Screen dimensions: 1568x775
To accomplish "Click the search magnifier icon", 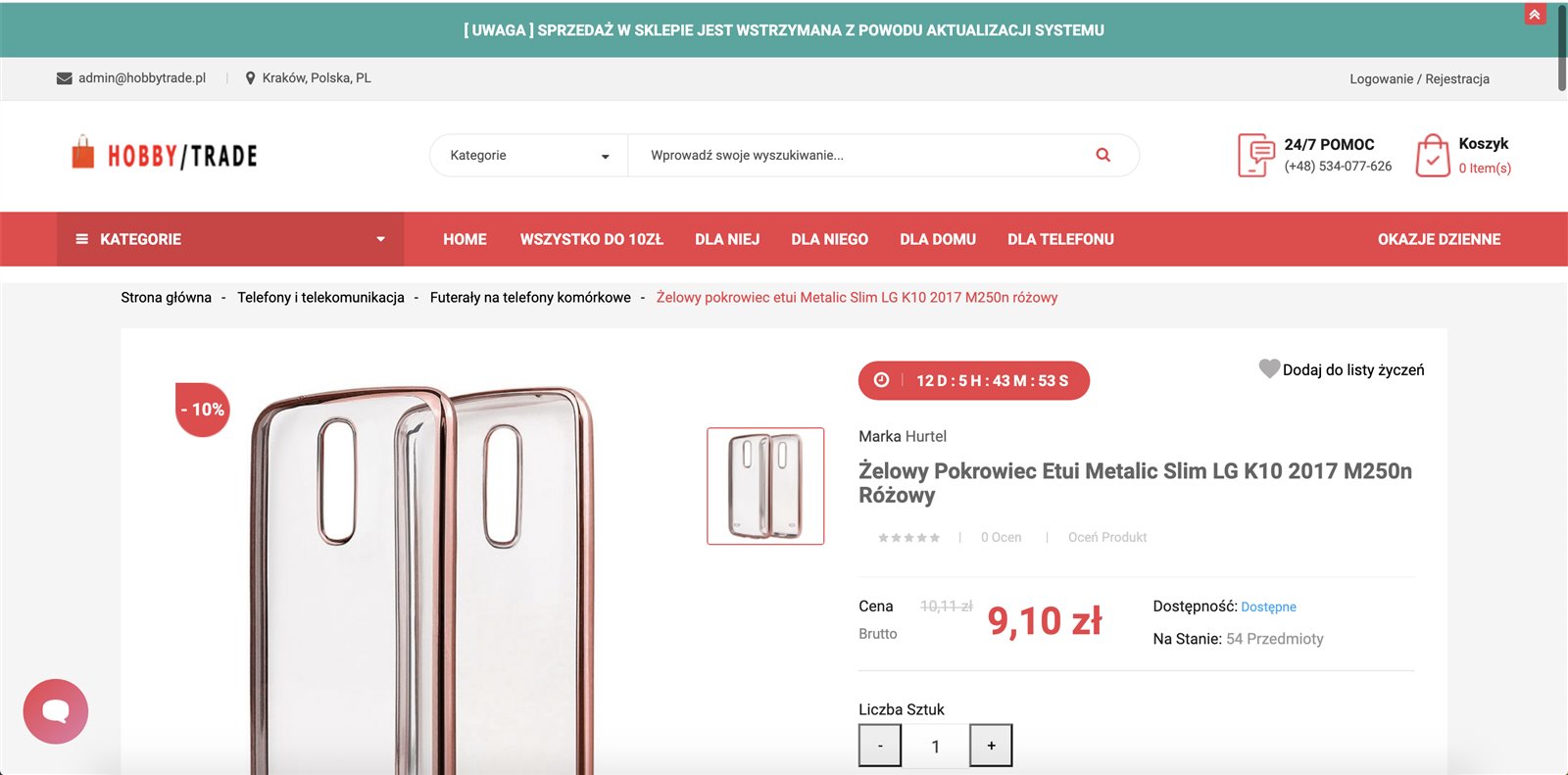I will point(1102,155).
